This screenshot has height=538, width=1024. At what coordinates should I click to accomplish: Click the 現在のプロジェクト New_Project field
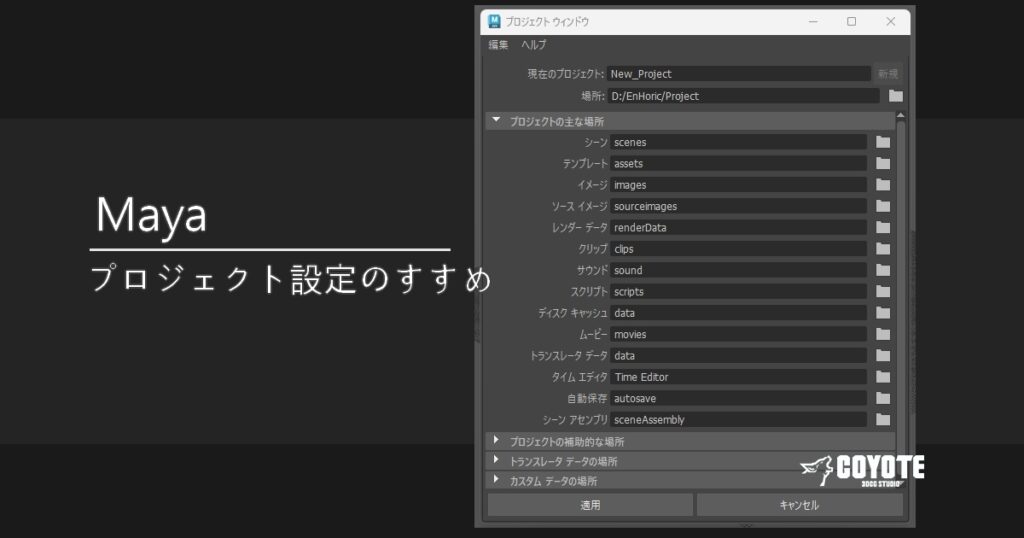point(738,74)
